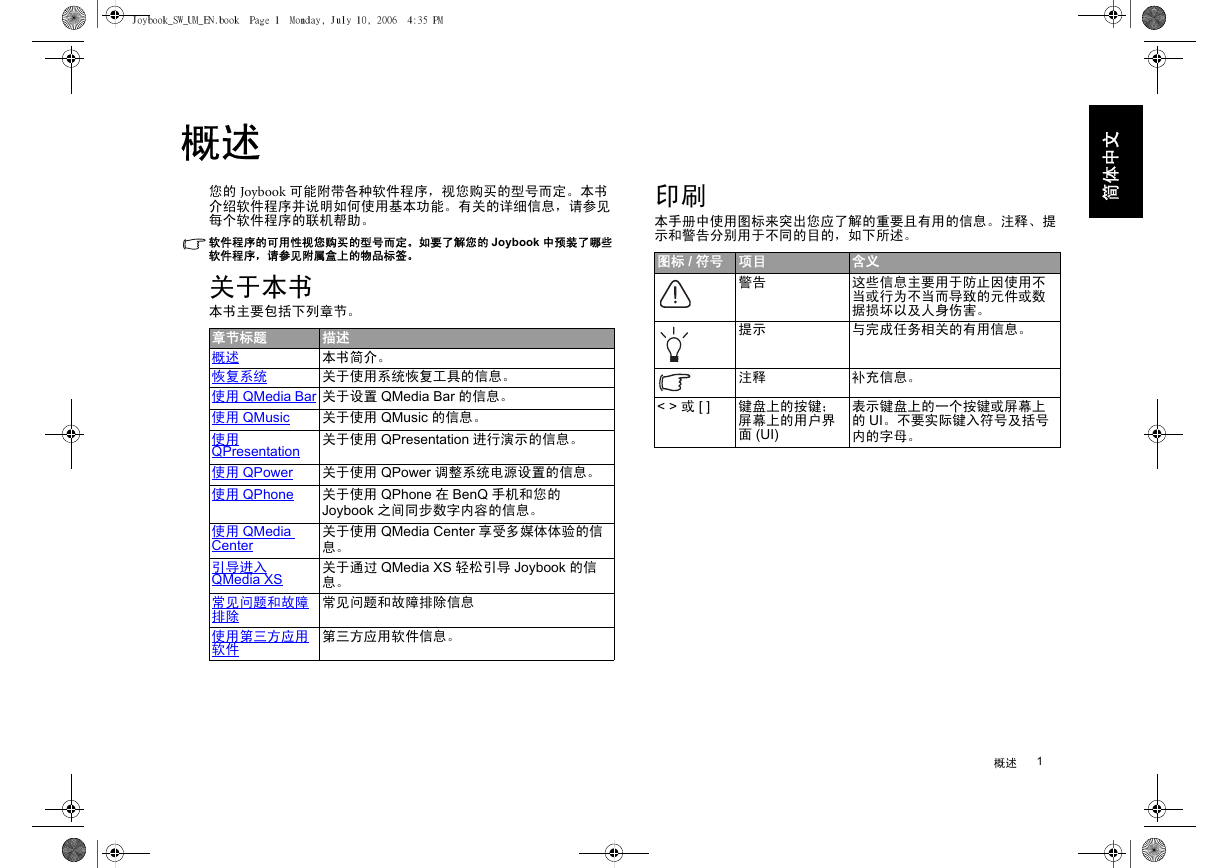Open the 使用 QPresentation link

(x=255, y=445)
